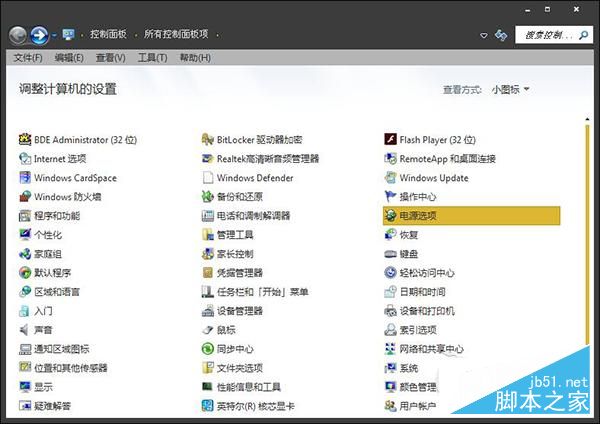Screen dimensions: 600x424
Task: Open the 通知区域图标 link
Action: point(62,349)
